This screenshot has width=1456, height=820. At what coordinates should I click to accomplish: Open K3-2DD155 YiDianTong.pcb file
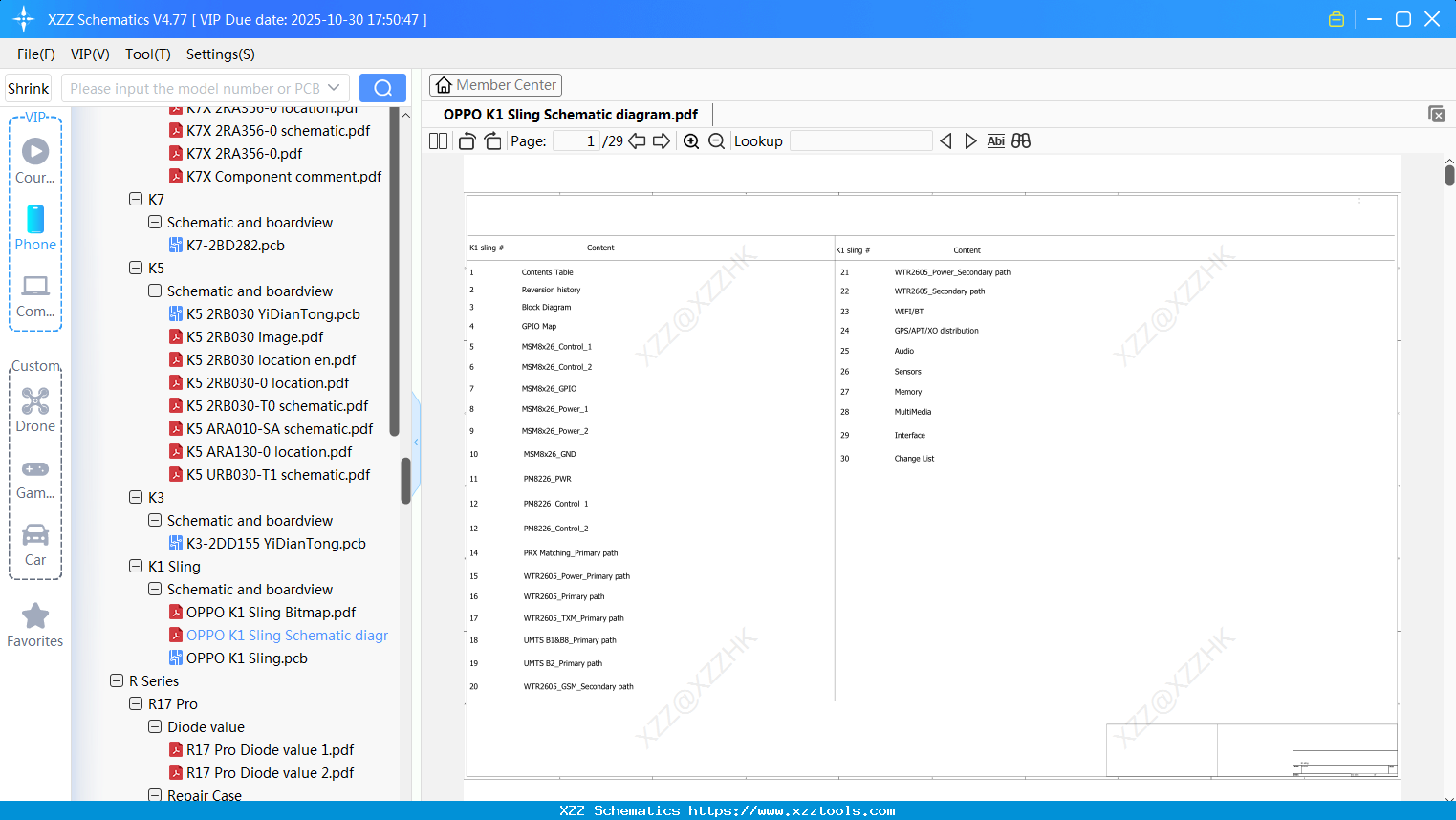point(275,544)
